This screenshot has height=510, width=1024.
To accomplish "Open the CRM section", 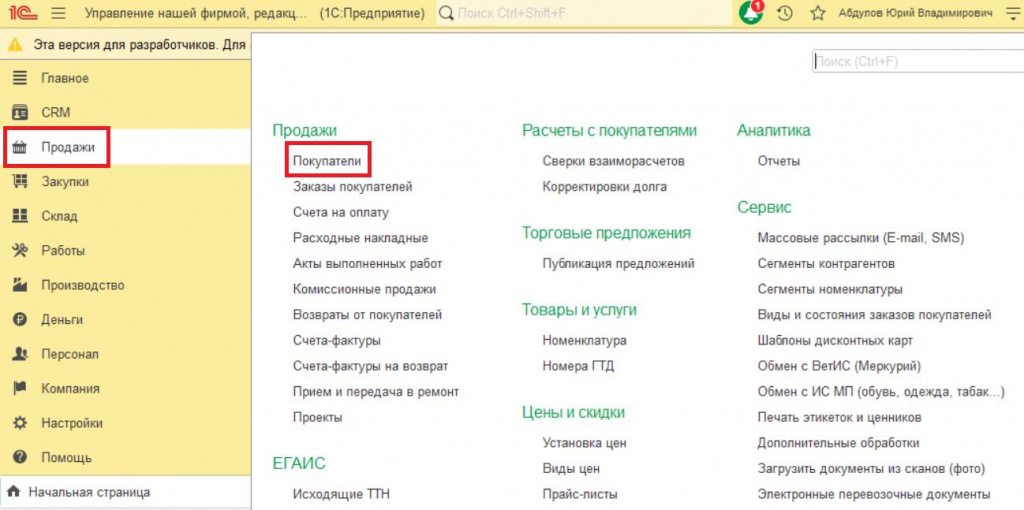I will 125,112.
